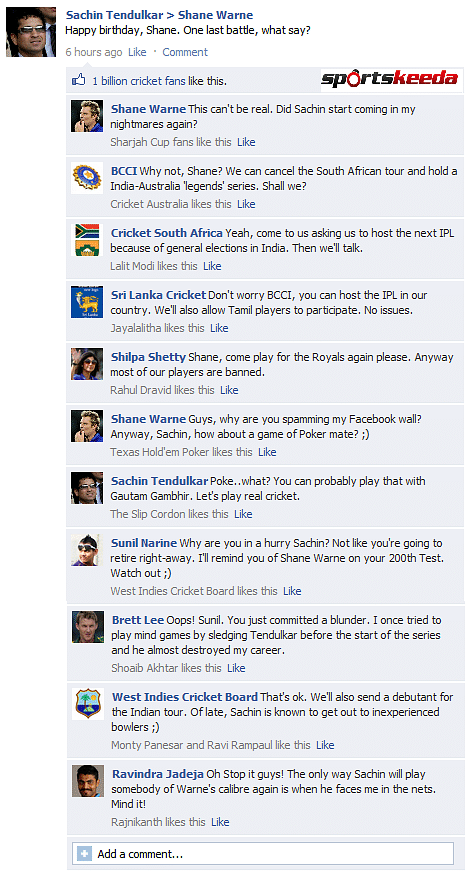
Task: Click BCCI's profile logo avatar
Action: [x=87, y=178]
